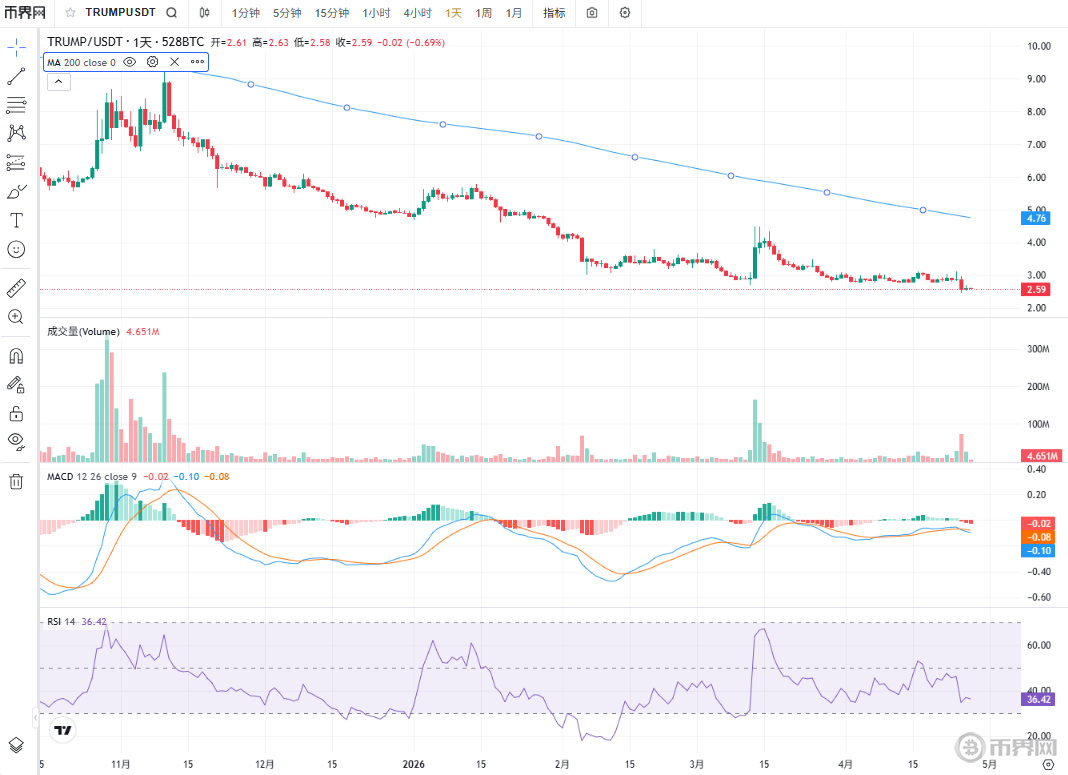Switch to the 1月 monthly timeframe
The image size is (1068, 775).
tap(514, 13)
